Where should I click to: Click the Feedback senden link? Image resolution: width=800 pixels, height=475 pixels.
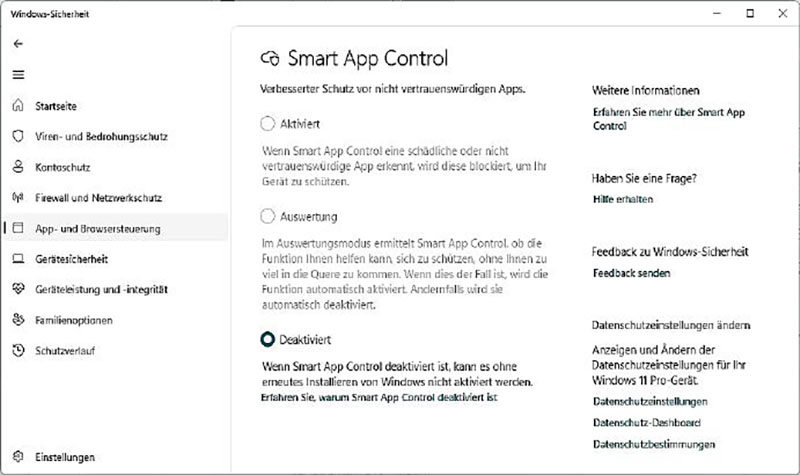(630, 273)
